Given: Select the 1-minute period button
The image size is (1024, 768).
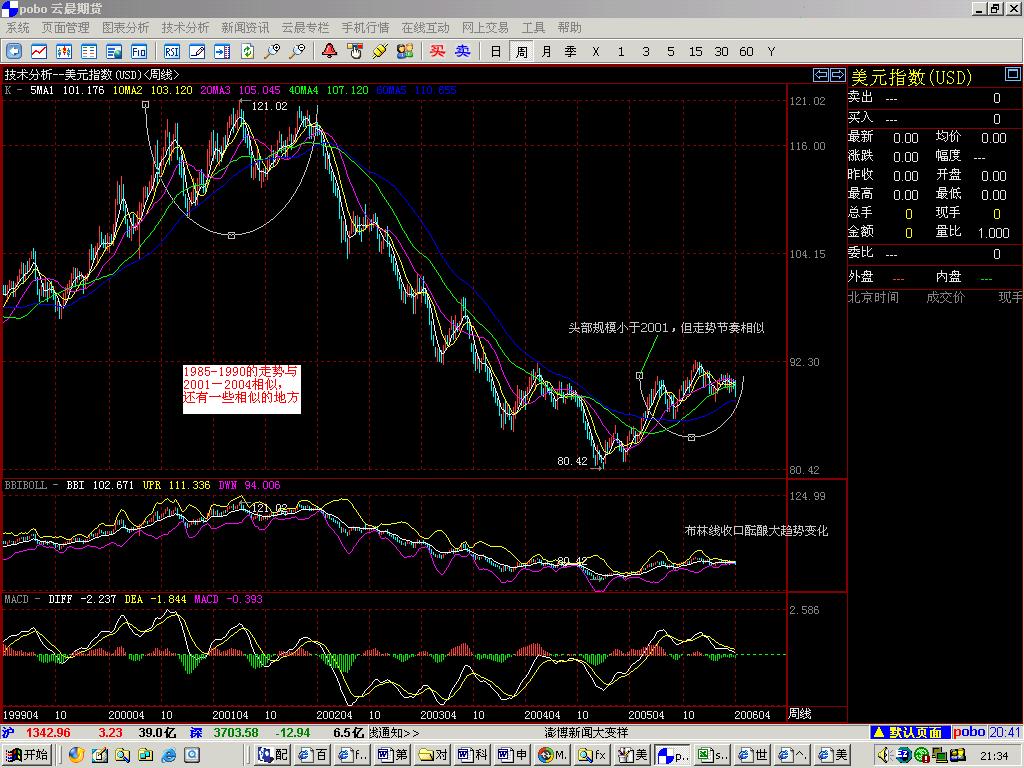Looking at the screenshot, I should pos(621,51).
